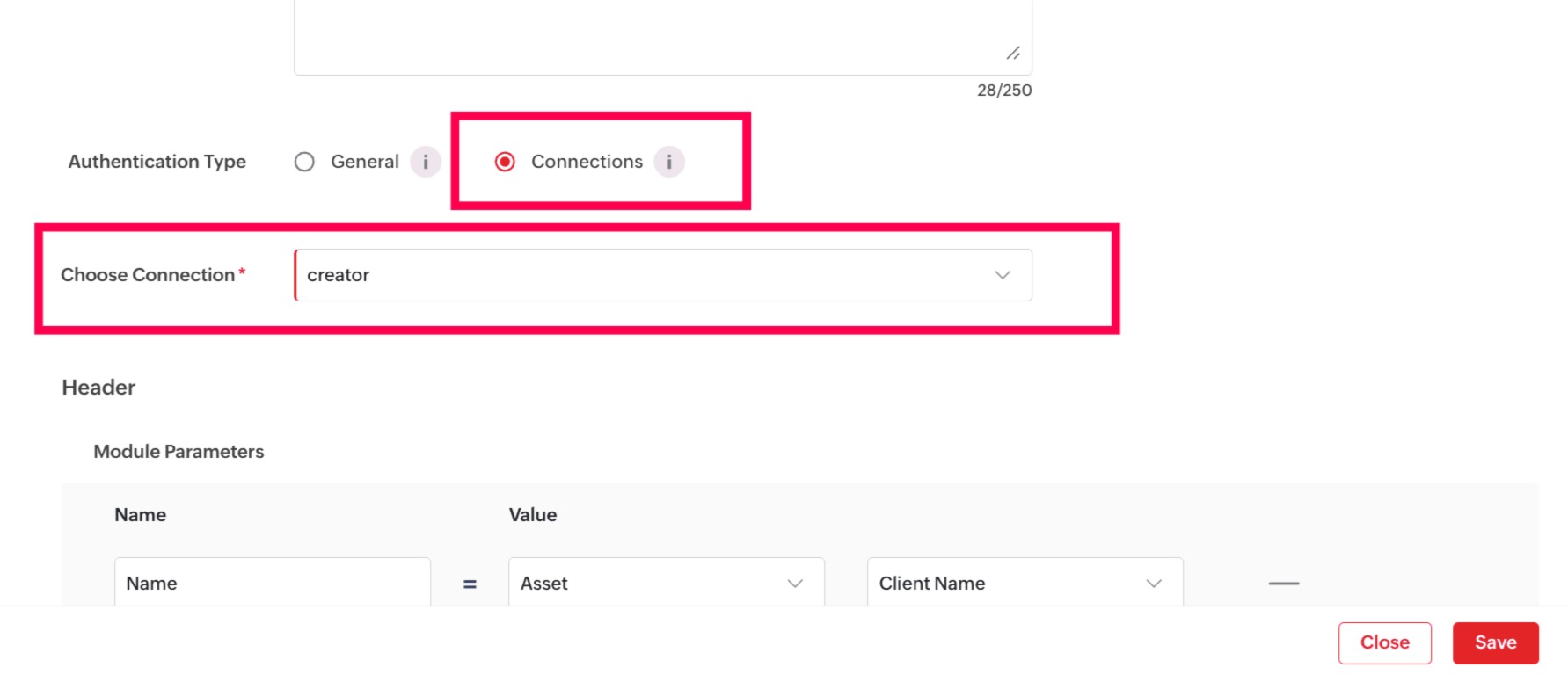The width and height of the screenshot is (1568, 675).
Task: Click the Name column header
Action: [141, 515]
